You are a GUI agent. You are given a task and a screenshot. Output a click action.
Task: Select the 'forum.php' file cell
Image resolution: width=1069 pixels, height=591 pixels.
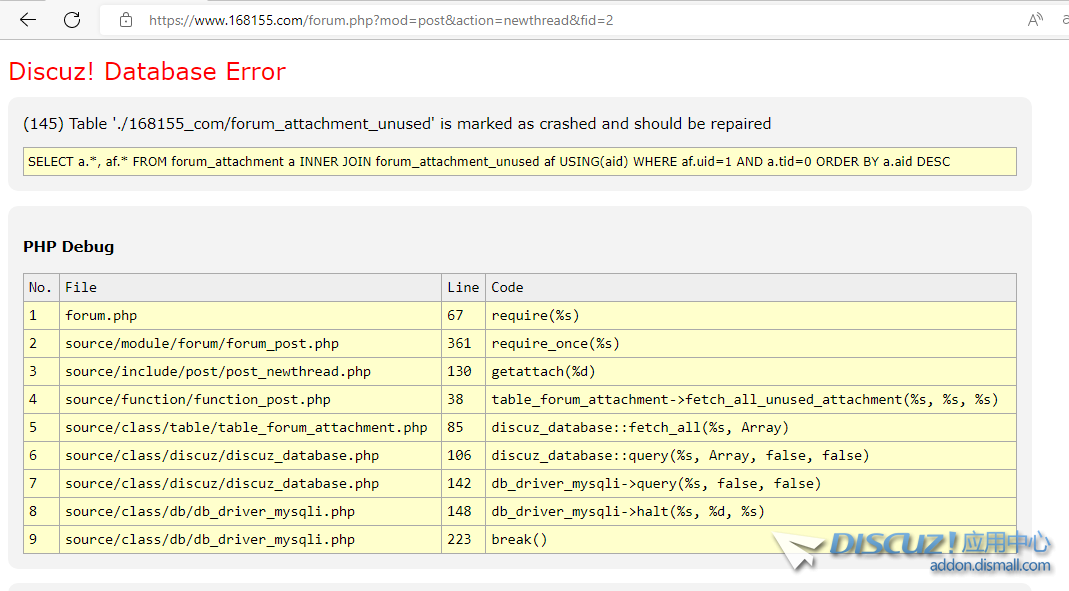(250, 316)
